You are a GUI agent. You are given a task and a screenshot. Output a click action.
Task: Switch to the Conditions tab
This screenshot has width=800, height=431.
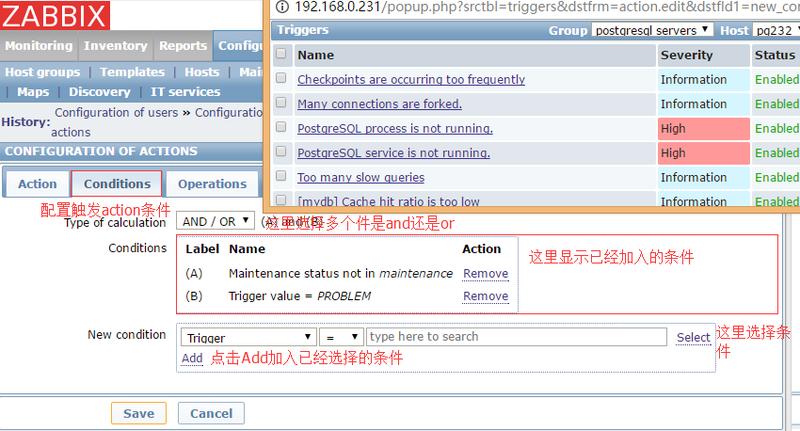click(117, 184)
